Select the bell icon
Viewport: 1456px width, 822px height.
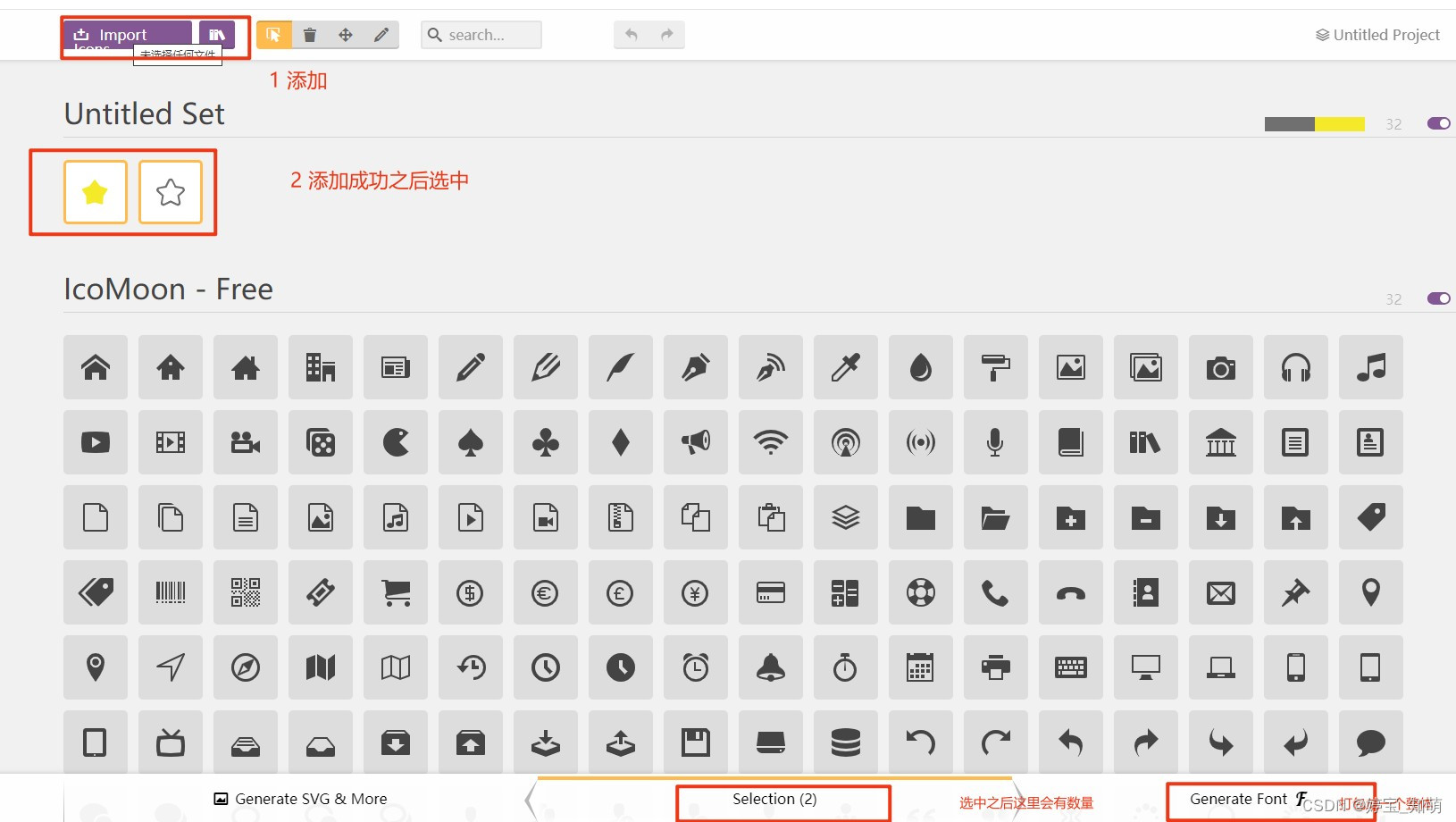[x=771, y=667]
